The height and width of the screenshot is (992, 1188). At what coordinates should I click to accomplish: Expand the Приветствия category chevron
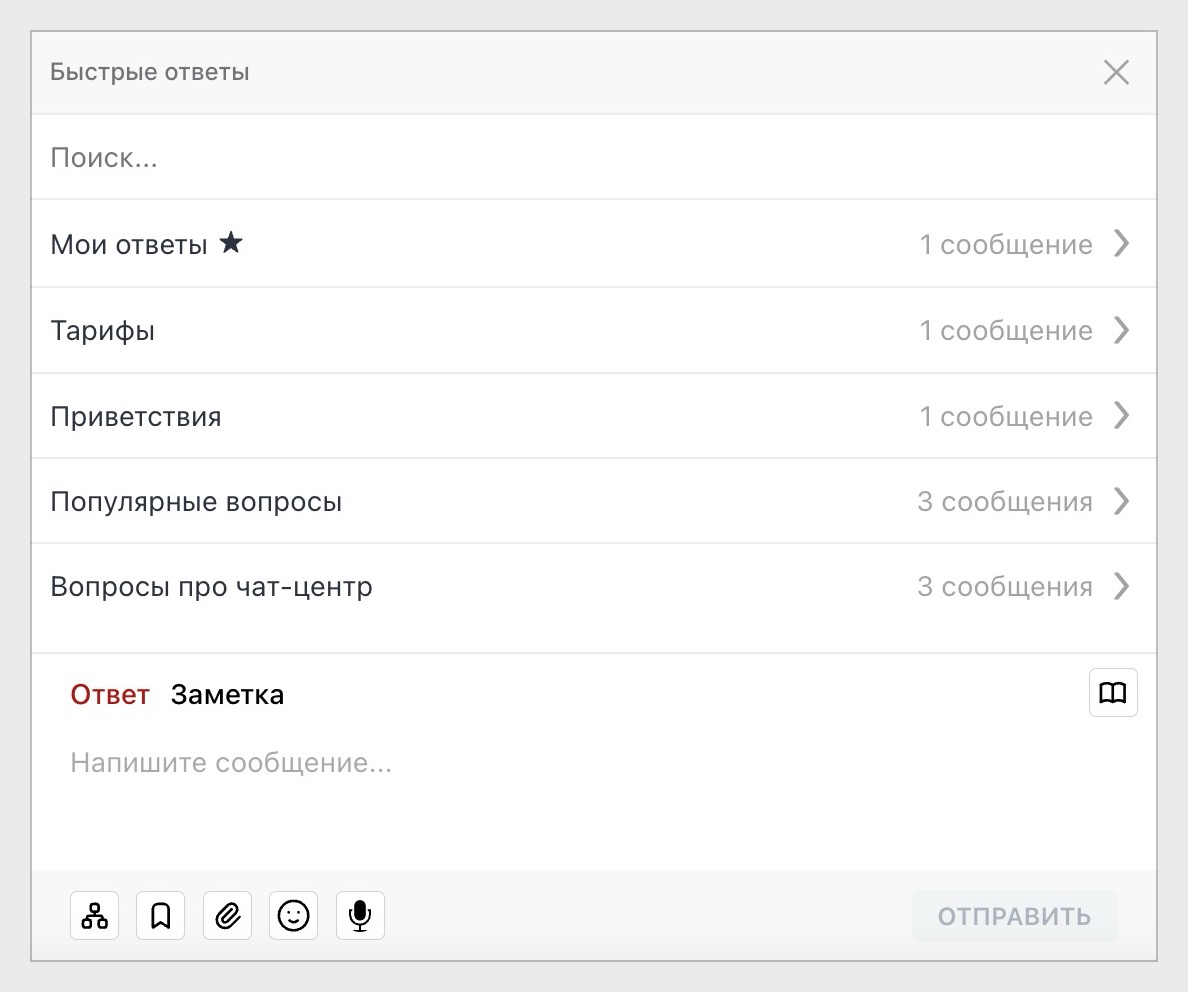pyautogui.click(x=1122, y=415)
